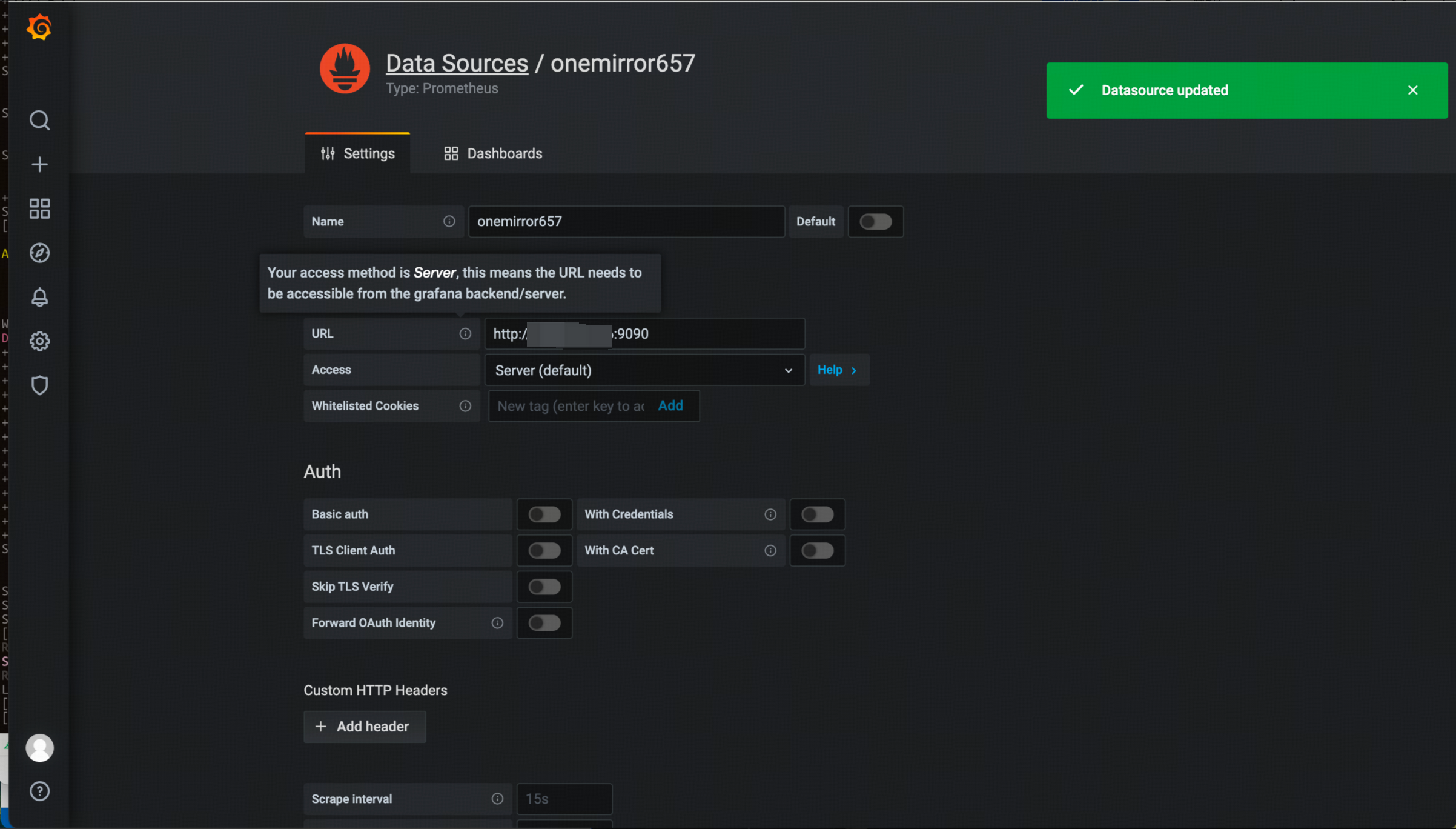Click the URL field info icon
The image size is (1456, 829).
click(465, 334)
